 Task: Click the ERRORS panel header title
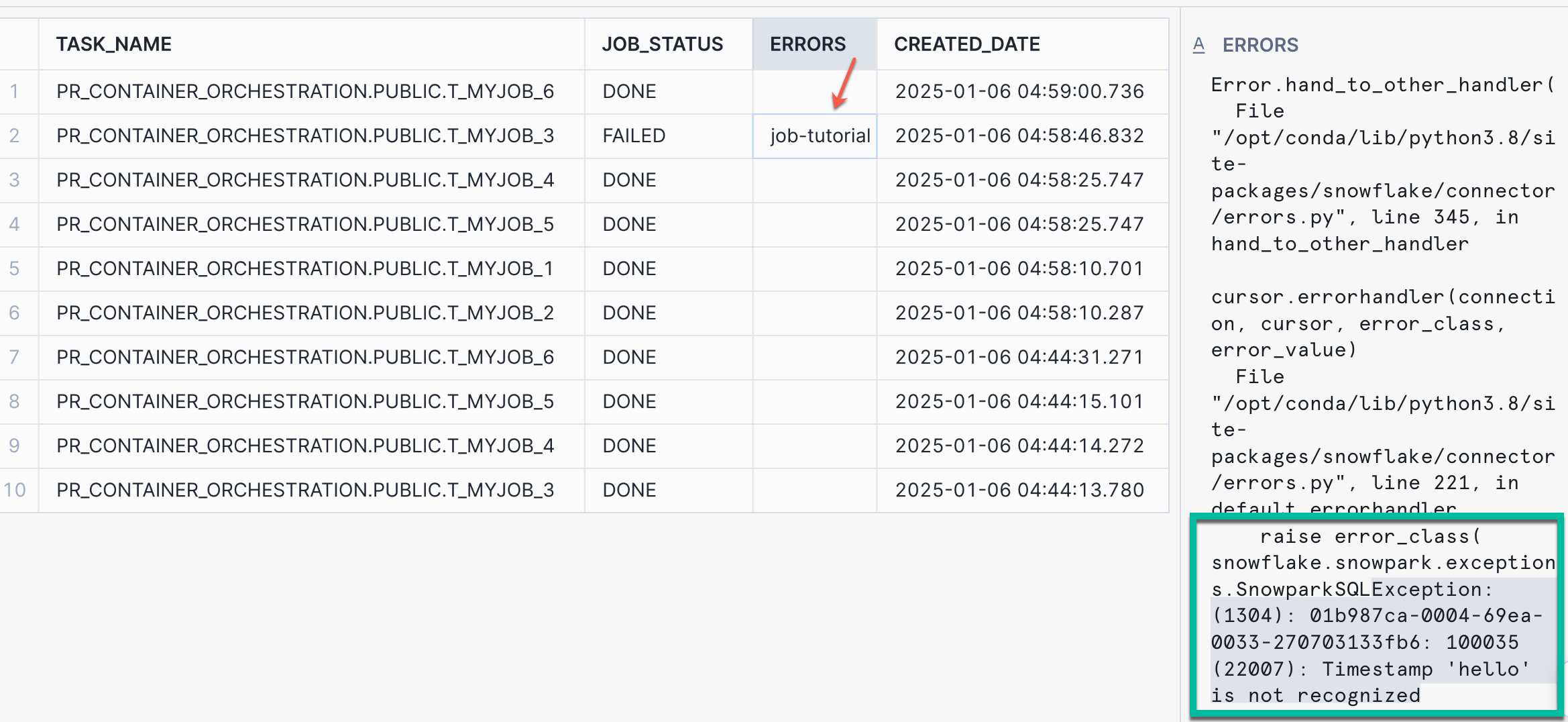coord(1261,45)
